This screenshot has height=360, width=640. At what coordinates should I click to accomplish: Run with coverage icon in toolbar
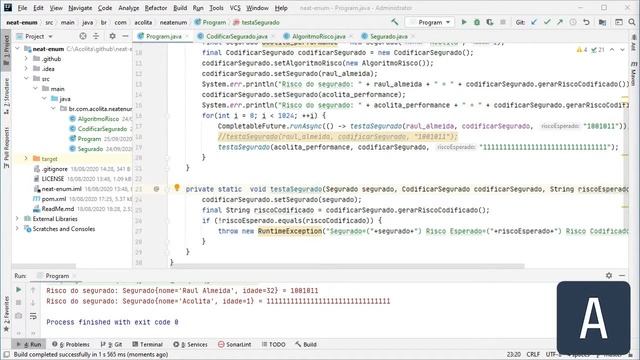pyautogui.click(x=489, y=22)
